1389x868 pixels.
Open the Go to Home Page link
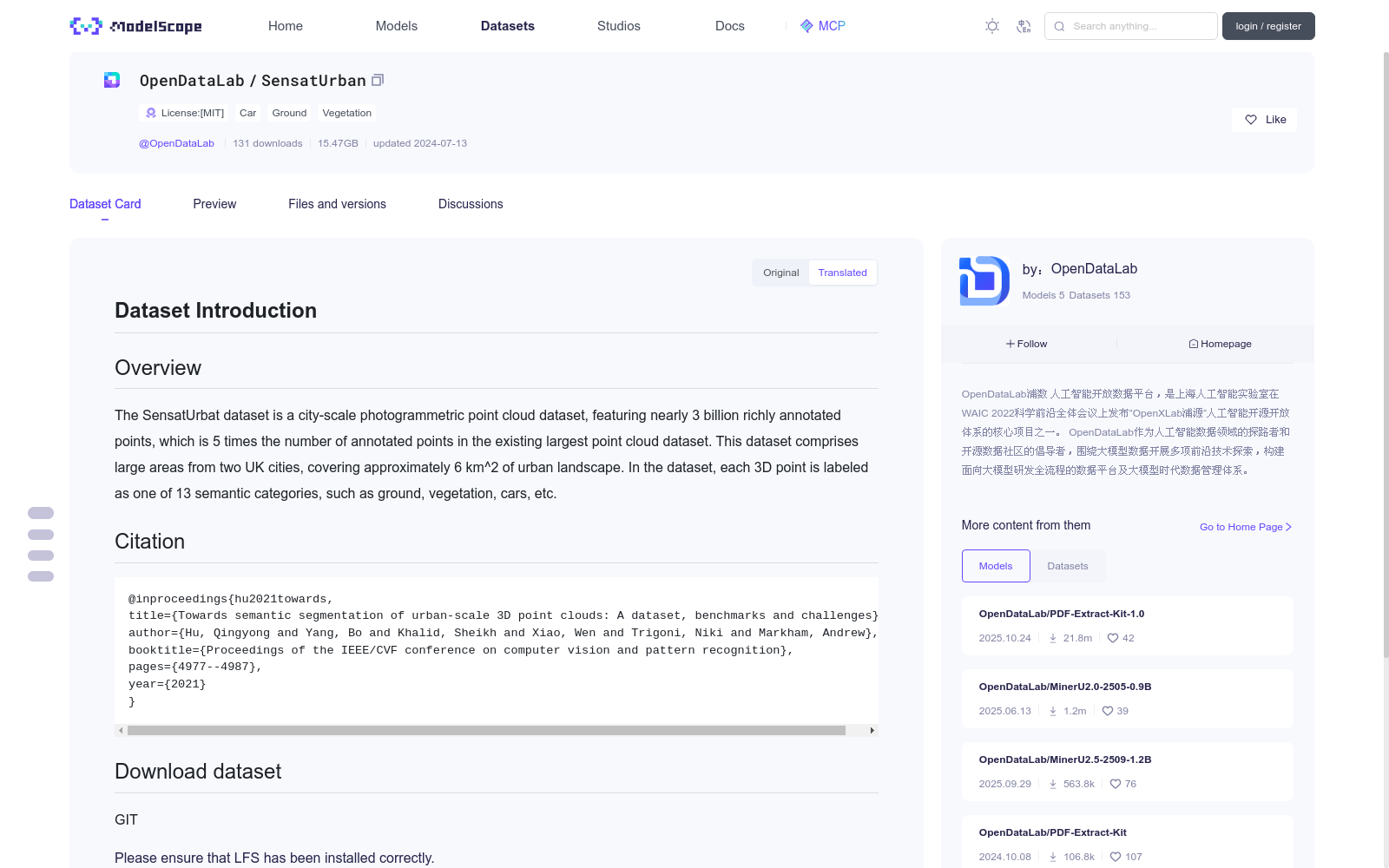coord(1246,527)
